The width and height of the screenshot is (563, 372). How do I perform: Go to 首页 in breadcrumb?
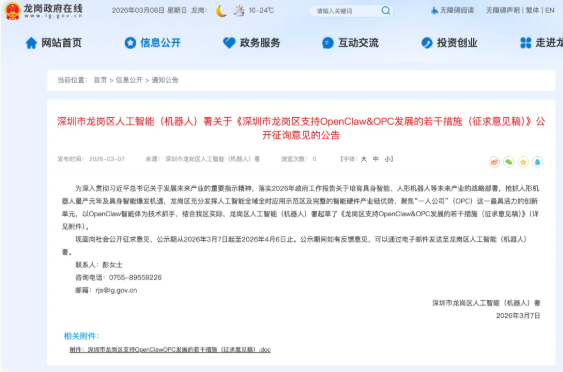point(100,80)
